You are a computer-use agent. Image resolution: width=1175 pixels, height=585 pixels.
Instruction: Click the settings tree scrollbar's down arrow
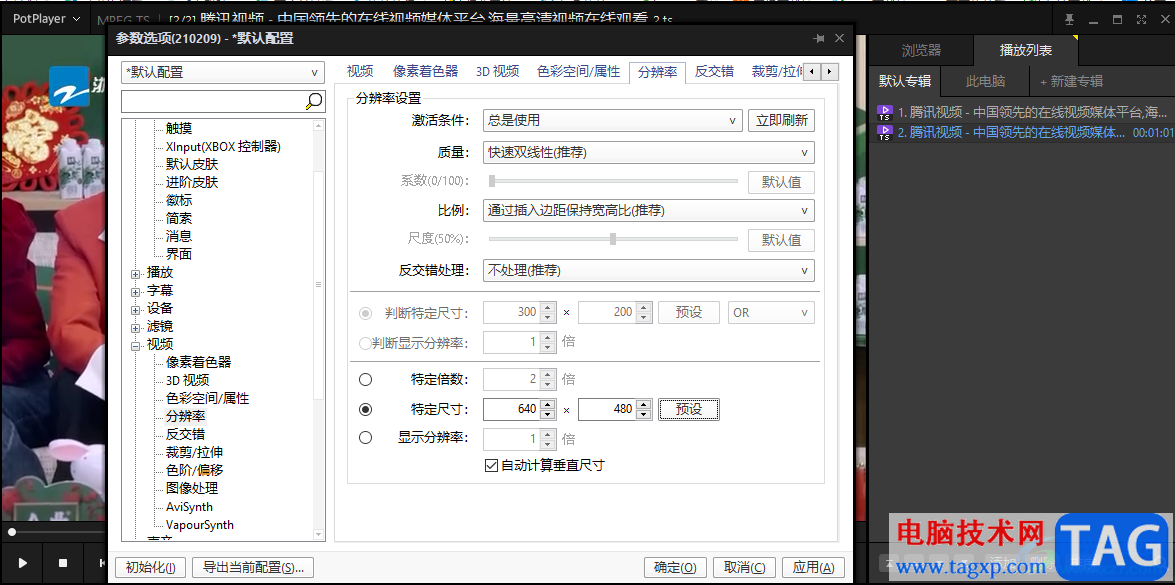(318, 534)
